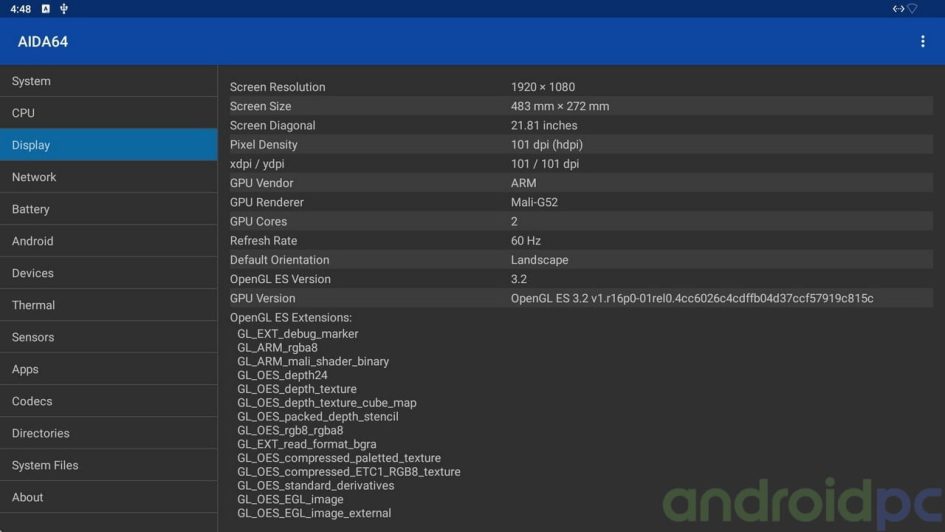Select the xdpi / ydpi row
Image resolution: width=945 pixels, height=532 pixels.
[581, 164]
